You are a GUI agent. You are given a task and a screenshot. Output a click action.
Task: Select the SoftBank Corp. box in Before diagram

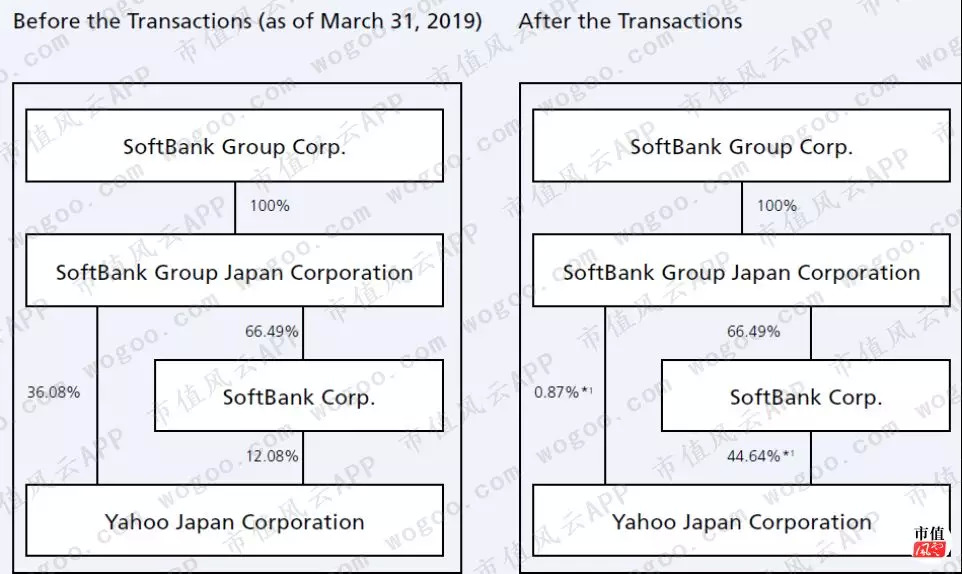298,397
